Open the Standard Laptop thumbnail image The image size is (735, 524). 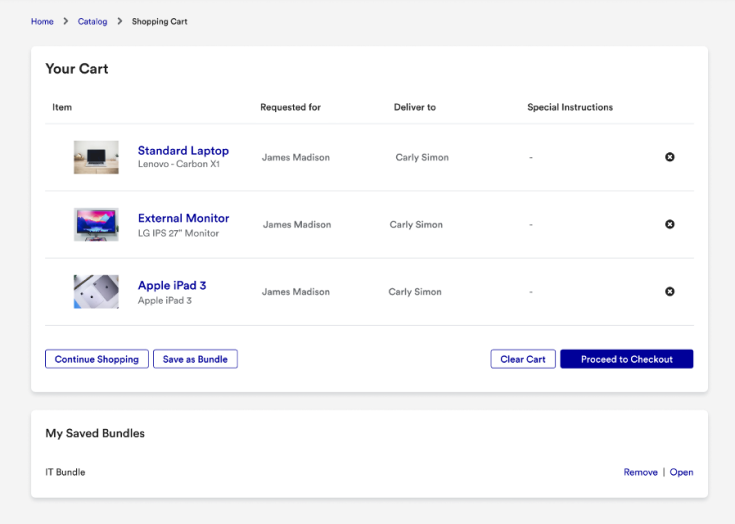pos(96,157)
